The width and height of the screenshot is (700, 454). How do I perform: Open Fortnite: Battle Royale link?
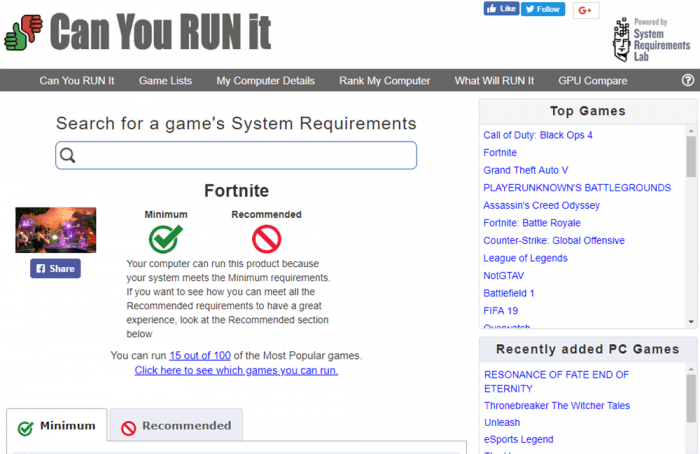[532, 223]
